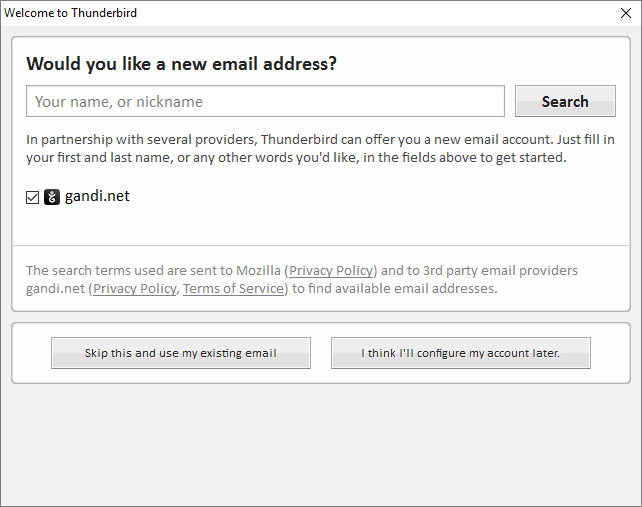
Task: Click the 'Would you like a new email address?' heading
Action: point(181,64)
